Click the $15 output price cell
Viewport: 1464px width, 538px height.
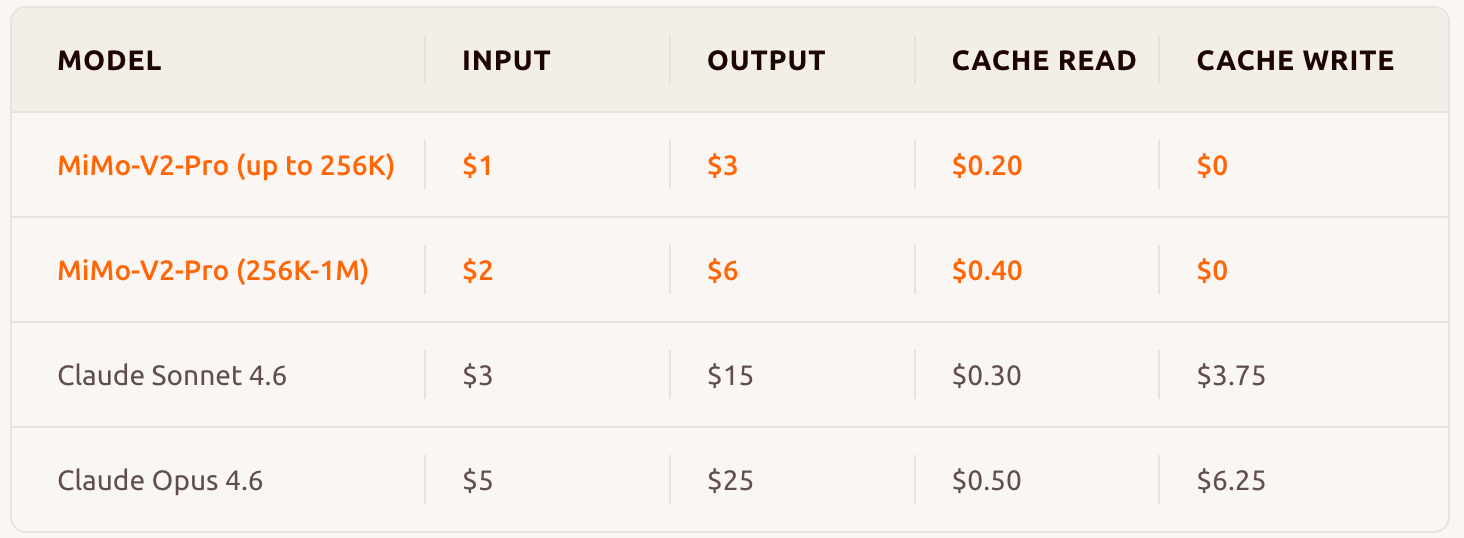[x=730, y=376]
